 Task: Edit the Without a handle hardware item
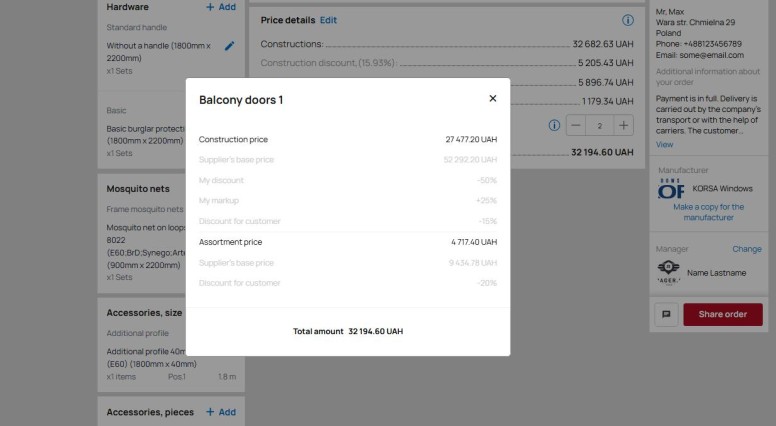coord(229,46)
